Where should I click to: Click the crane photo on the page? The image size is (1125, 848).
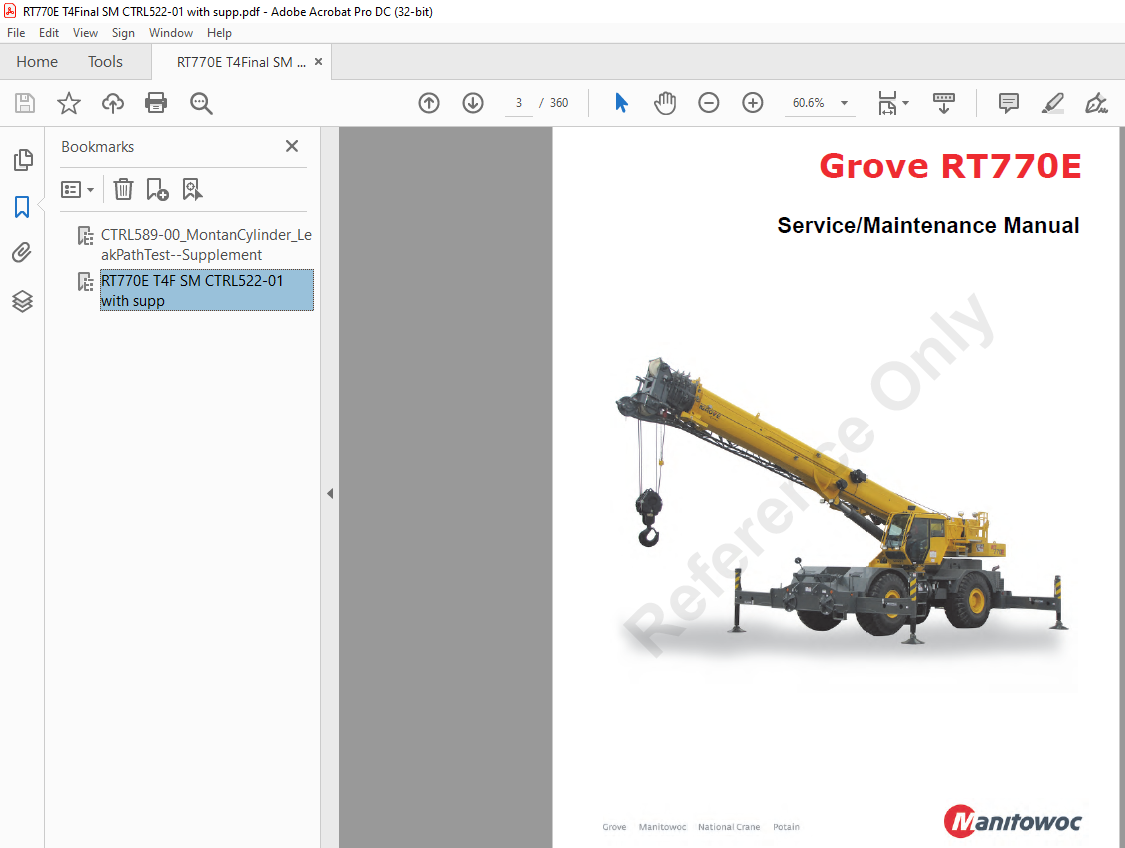tap(843, 502)
